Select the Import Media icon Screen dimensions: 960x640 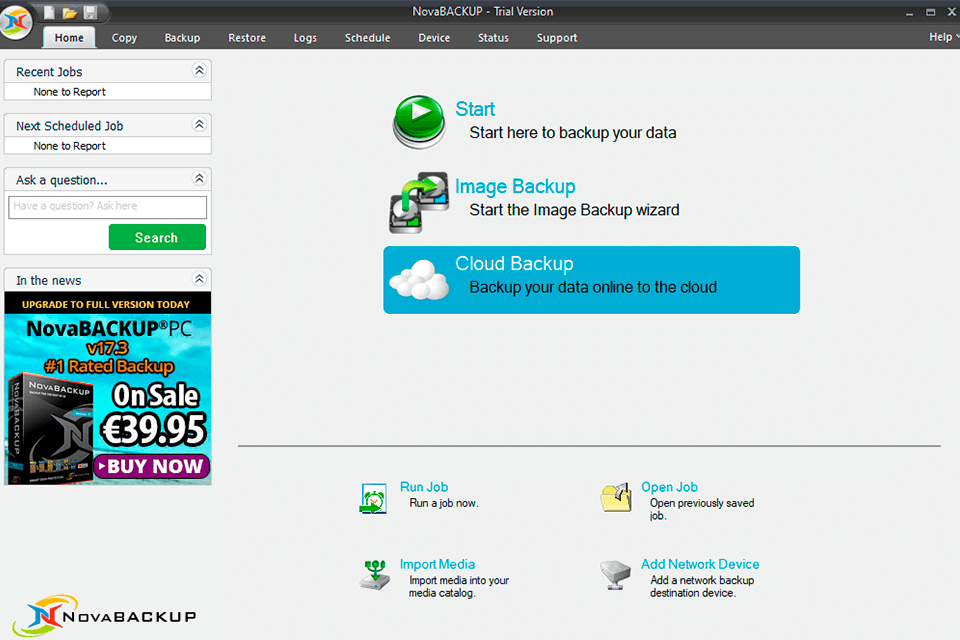pos(373,574)
